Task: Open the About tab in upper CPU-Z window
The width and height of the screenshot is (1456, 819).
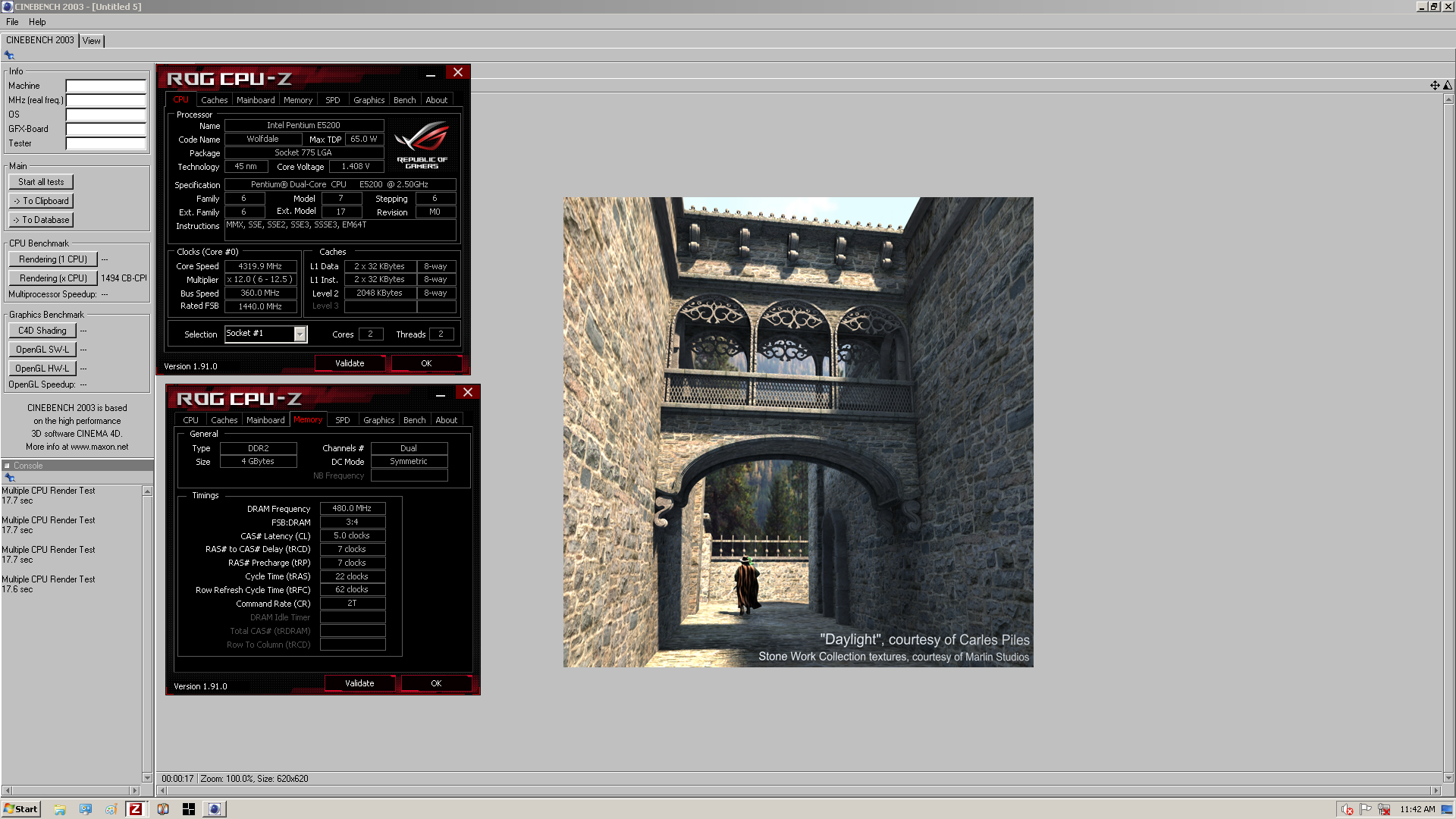Action: point(436,100)
